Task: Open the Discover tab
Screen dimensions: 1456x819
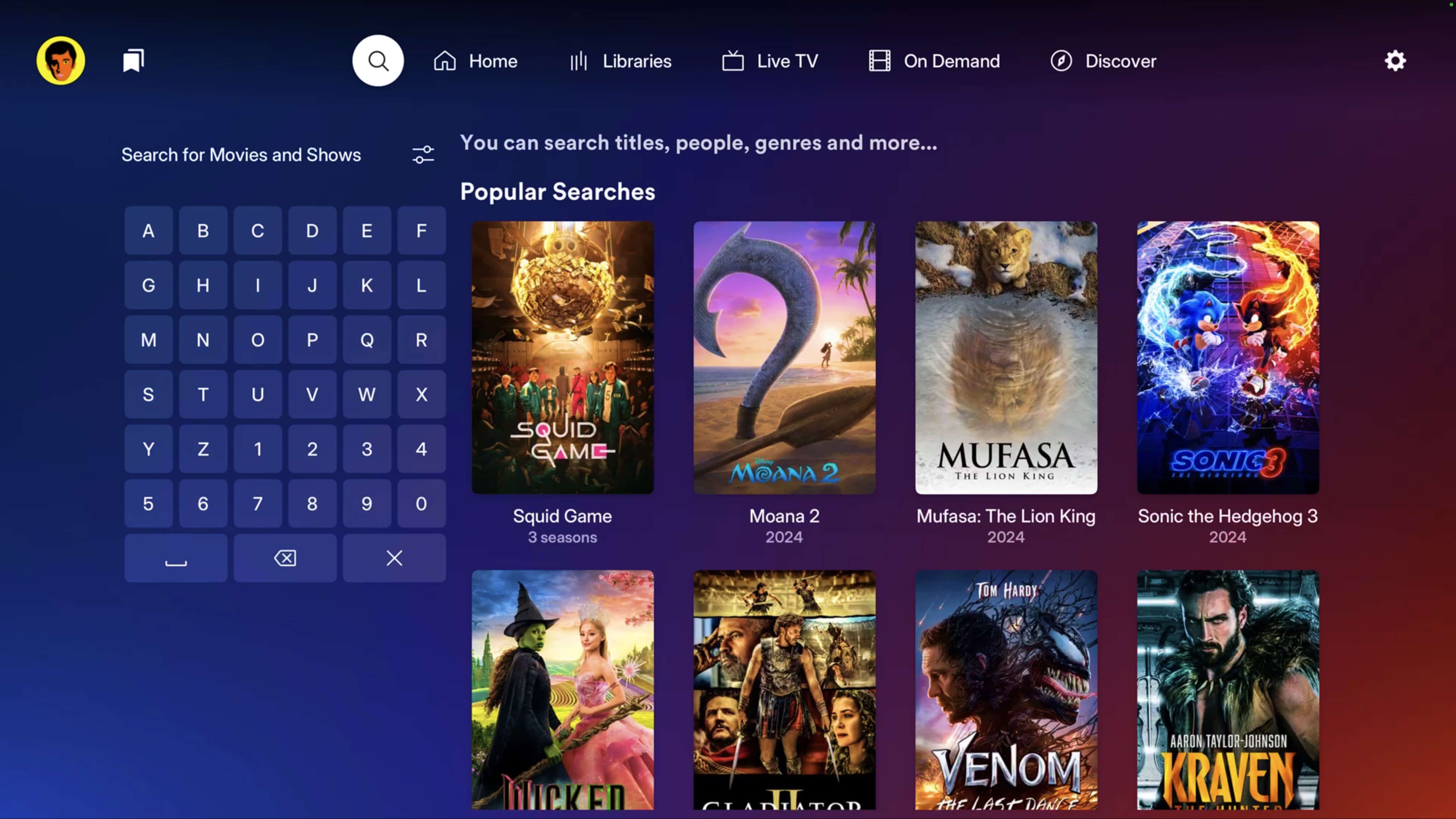Action: point(1103,61)
